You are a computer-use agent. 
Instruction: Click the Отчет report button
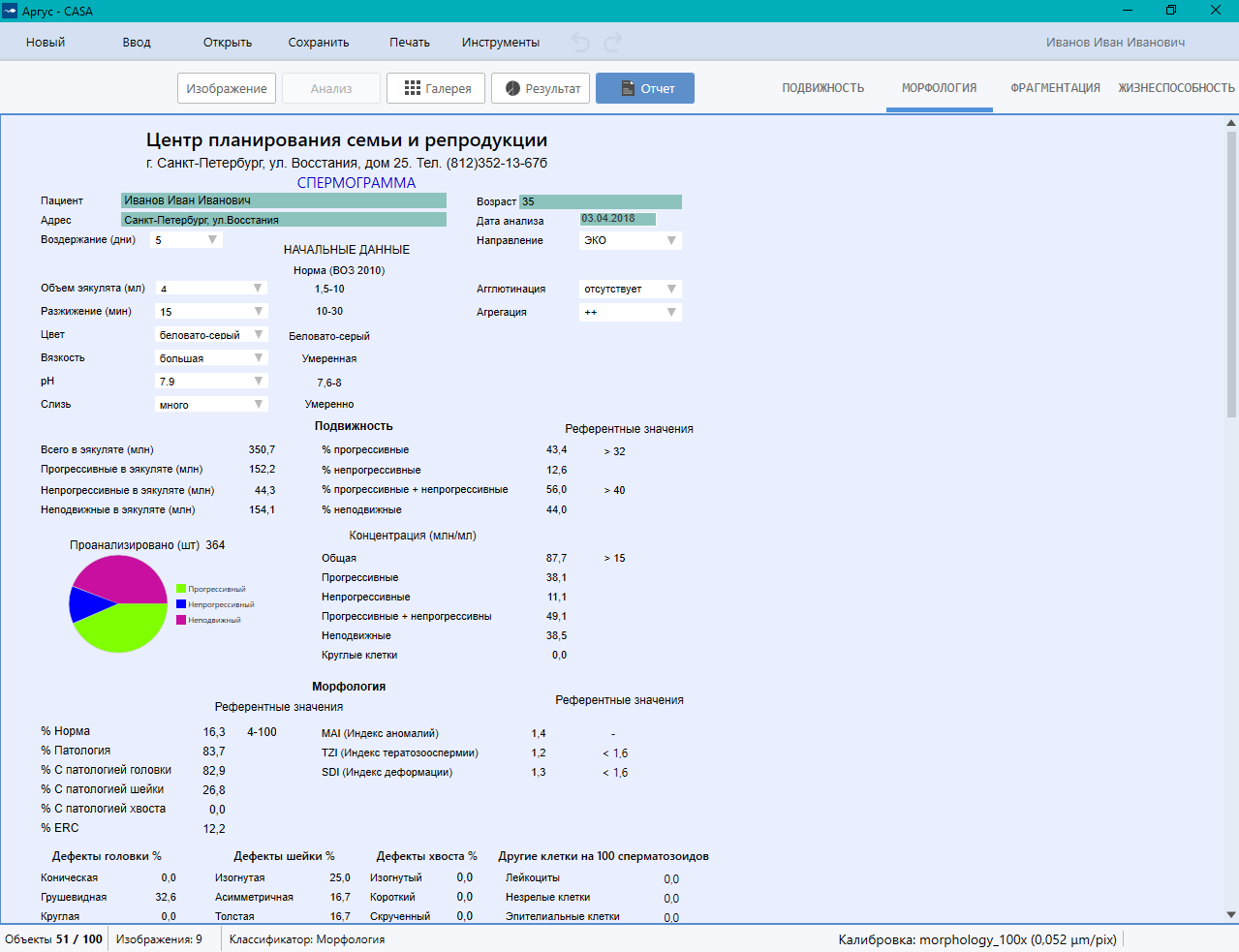pyautogui.click(x=645, y=88)
